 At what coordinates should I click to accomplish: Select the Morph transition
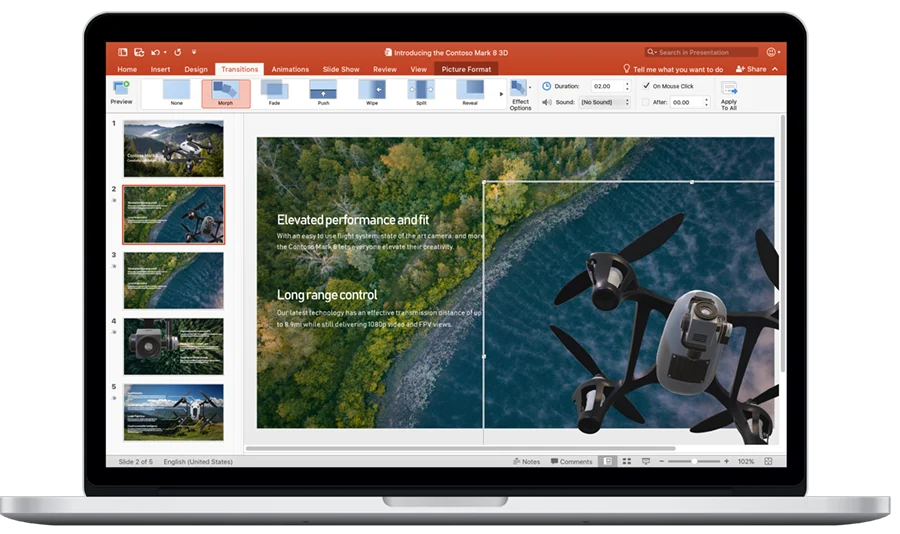point(226,93)
